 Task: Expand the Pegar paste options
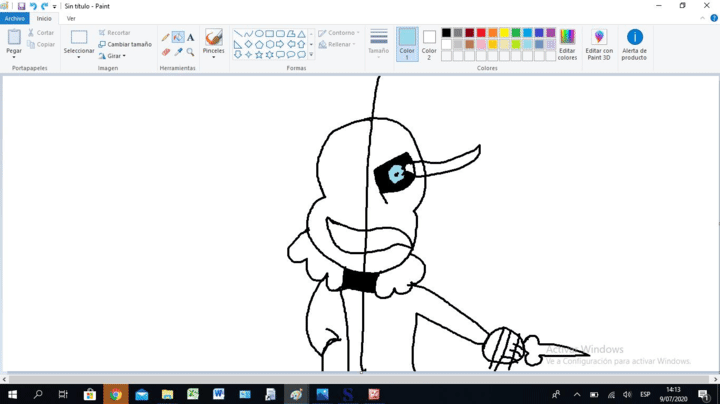(x=14, y=57)
